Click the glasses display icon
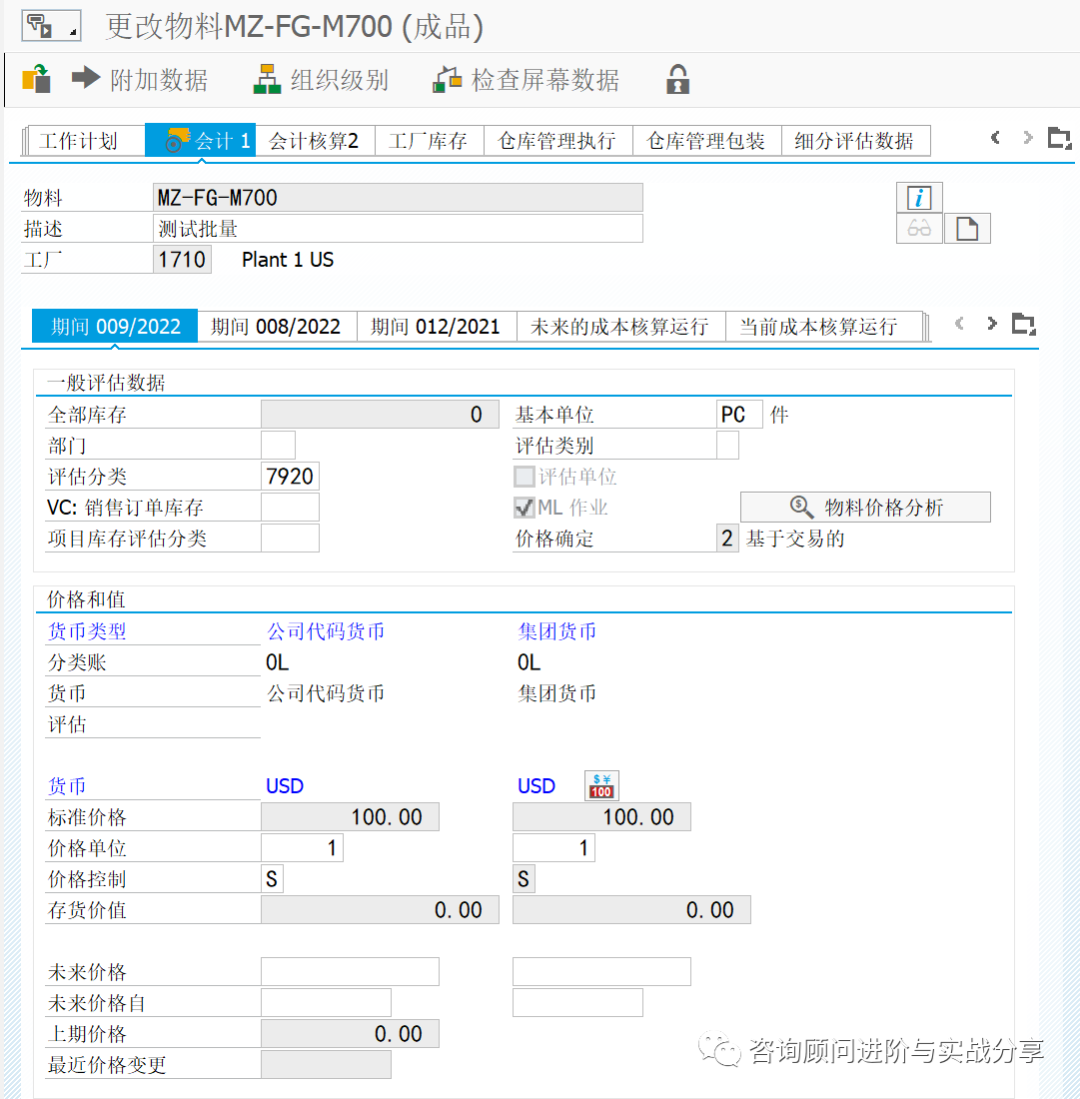This screenshot has width=1080, height=1099. 919,228
